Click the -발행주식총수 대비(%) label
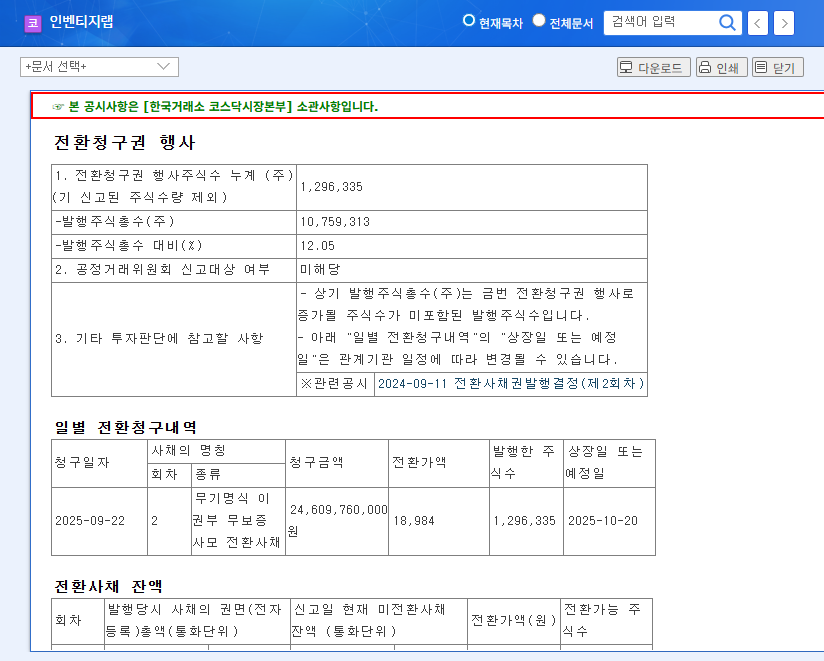The height and width of the screenshot is (661, 824). pyautogui.click(x=129, y=245)
